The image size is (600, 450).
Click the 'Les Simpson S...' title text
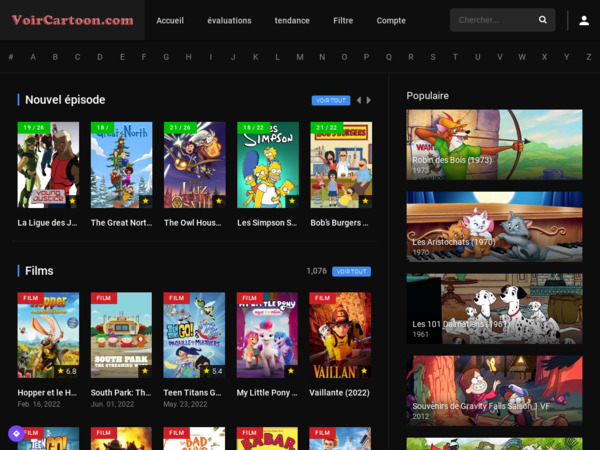(267, 223)
